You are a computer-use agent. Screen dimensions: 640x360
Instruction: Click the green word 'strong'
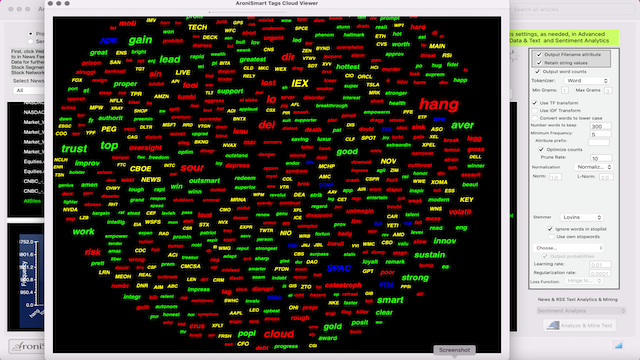(x=415, y=278)
